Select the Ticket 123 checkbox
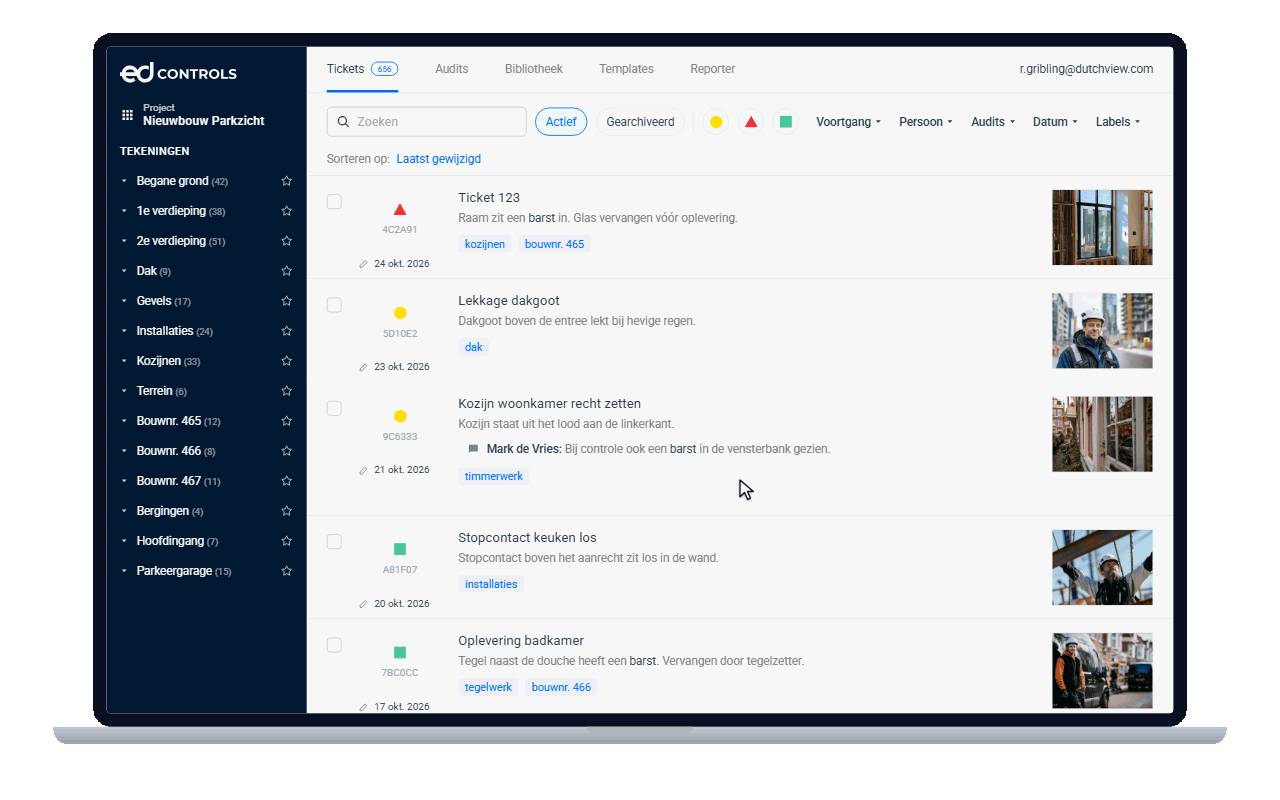Screen dimensions: 1280x800 click(x=334, y=202)
